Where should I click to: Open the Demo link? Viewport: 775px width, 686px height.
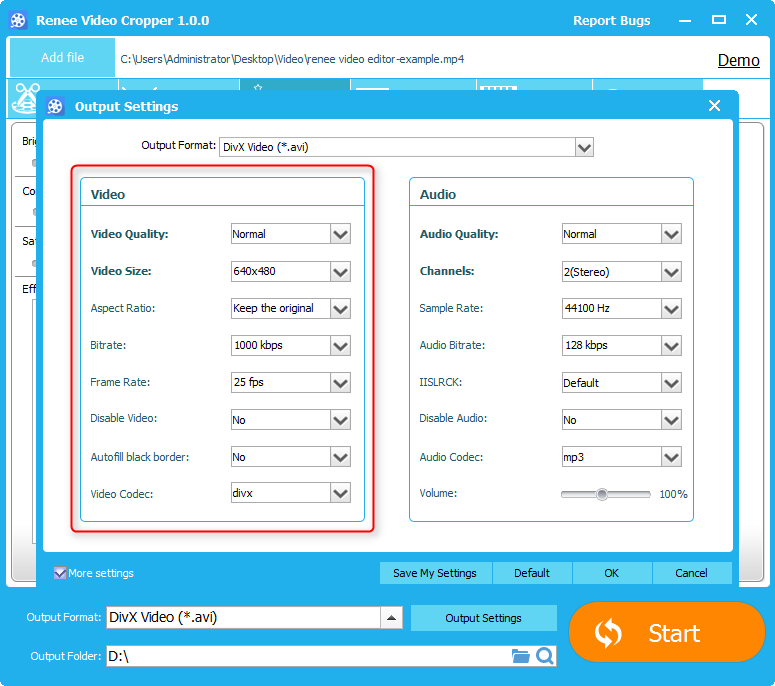738,60
